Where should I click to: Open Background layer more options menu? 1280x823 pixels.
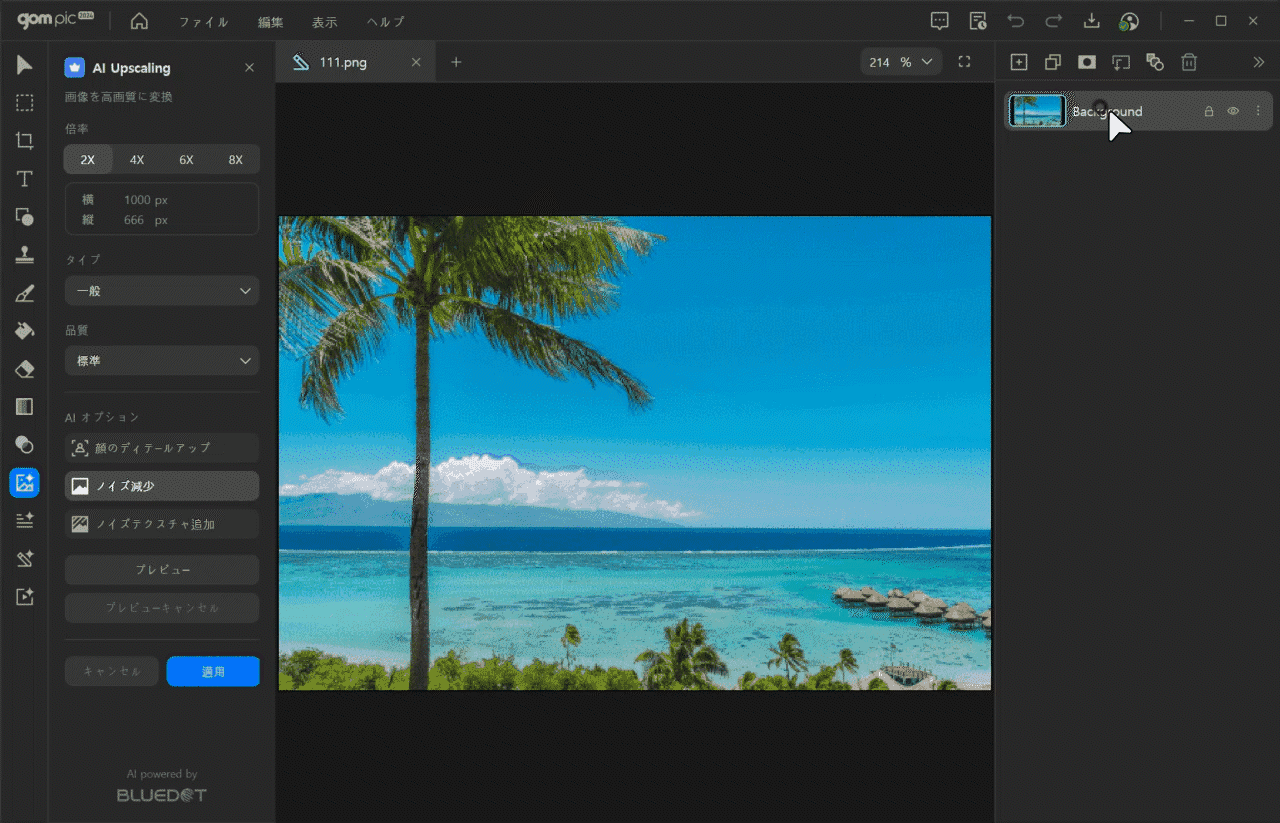pos(1257,112)
